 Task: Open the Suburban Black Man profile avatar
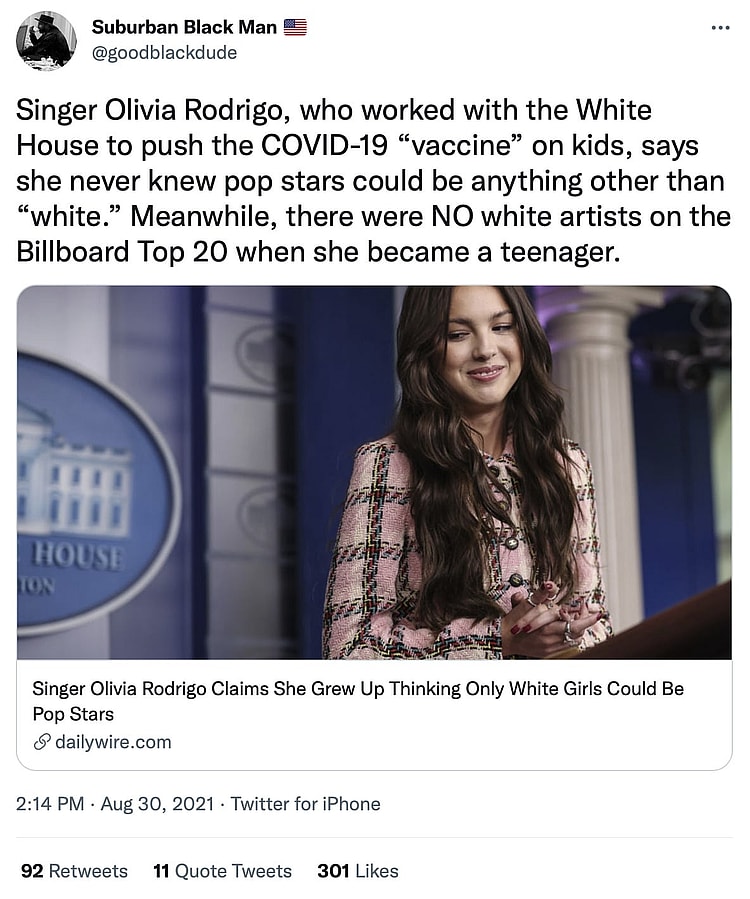pos(46,41)
